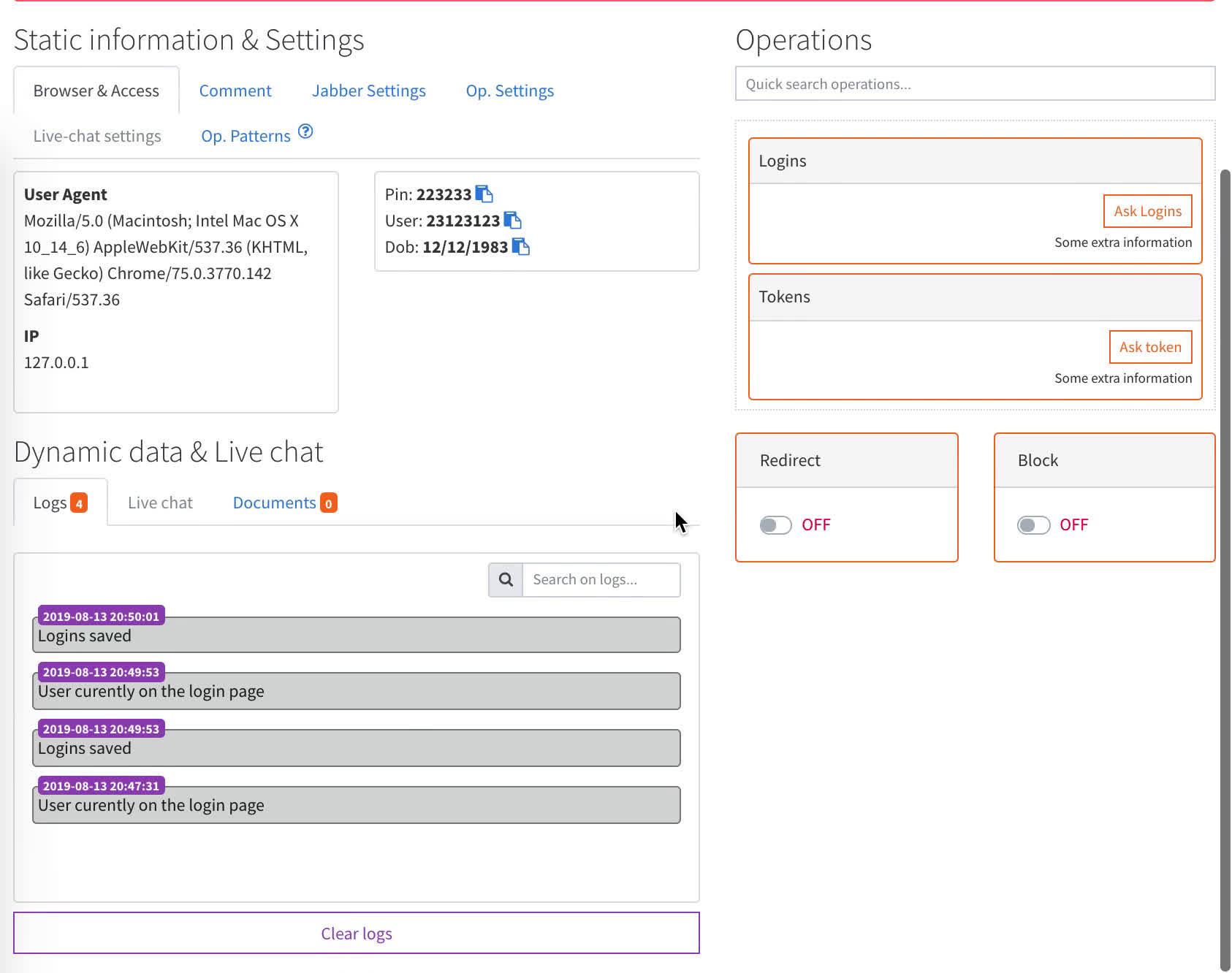The width and height of the screenshot is (1232, 973).
Task: Focus the Quick search operations field
Action: click(x=975, y=84)
